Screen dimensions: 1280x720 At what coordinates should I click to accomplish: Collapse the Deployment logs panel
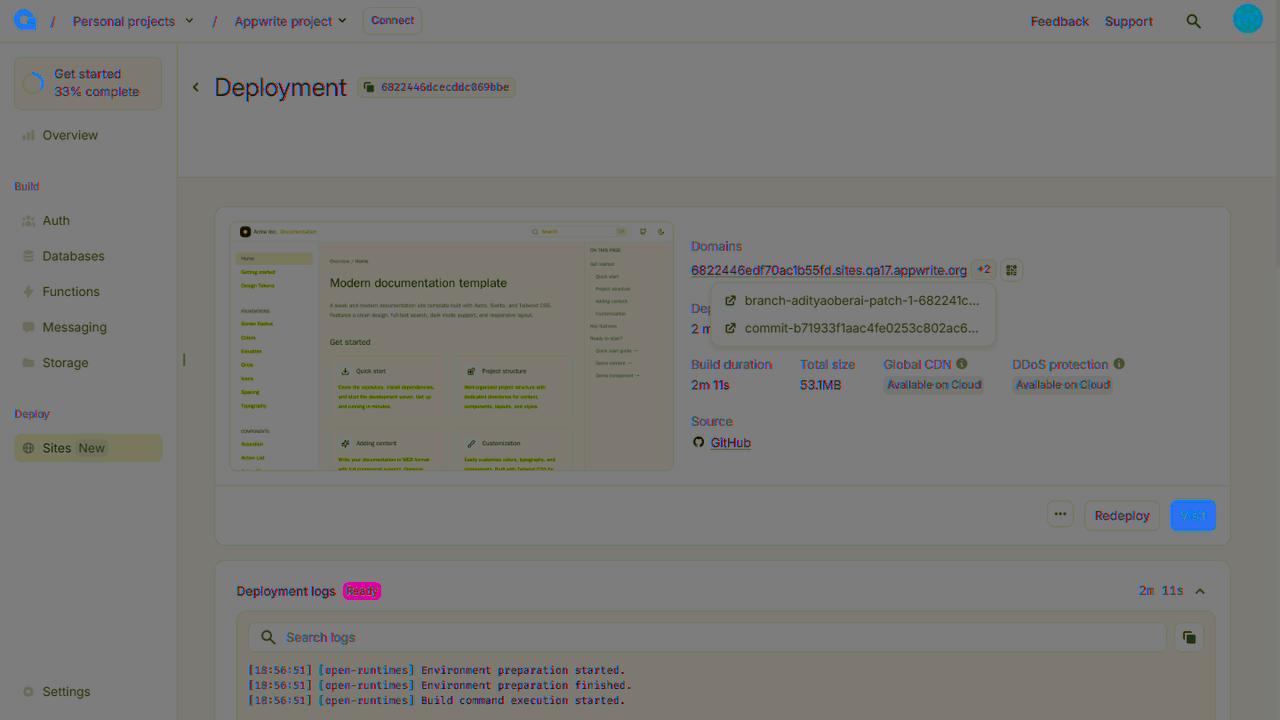[1199, 591]
